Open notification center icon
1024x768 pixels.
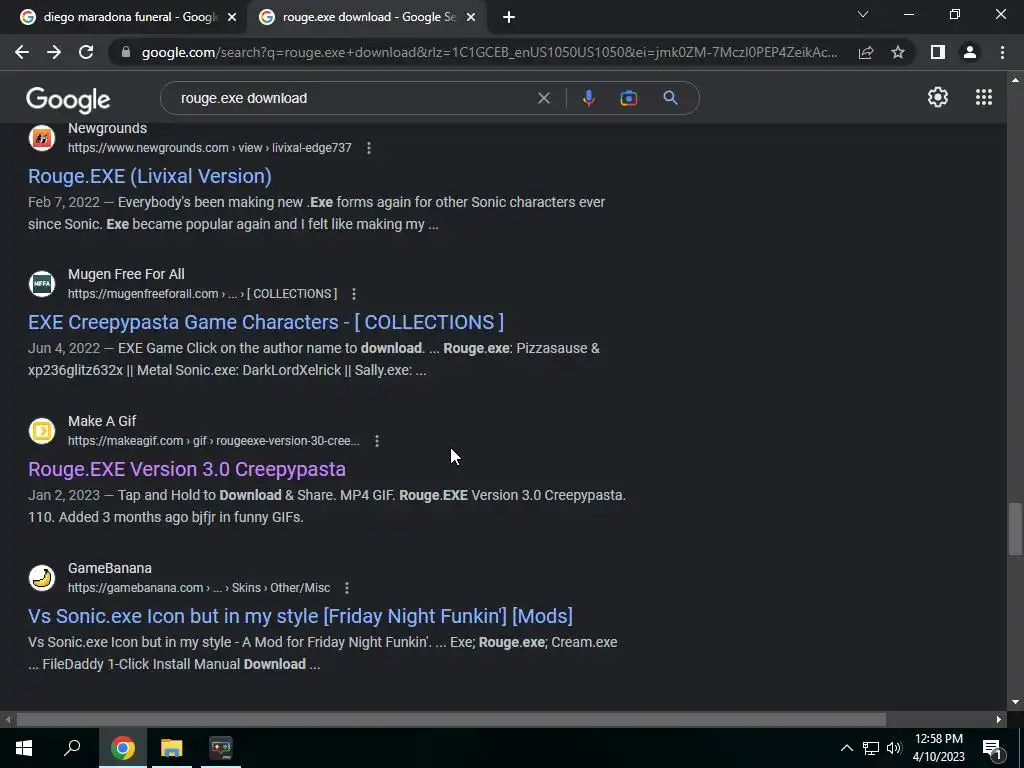pyautogui.click(x=993, y=748)
